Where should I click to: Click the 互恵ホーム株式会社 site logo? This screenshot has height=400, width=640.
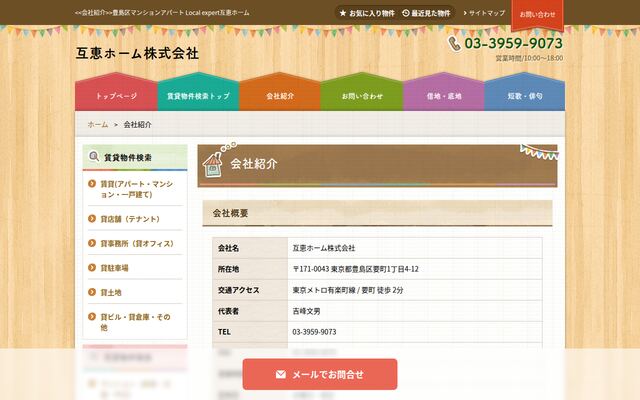click(x=137, y=53)
